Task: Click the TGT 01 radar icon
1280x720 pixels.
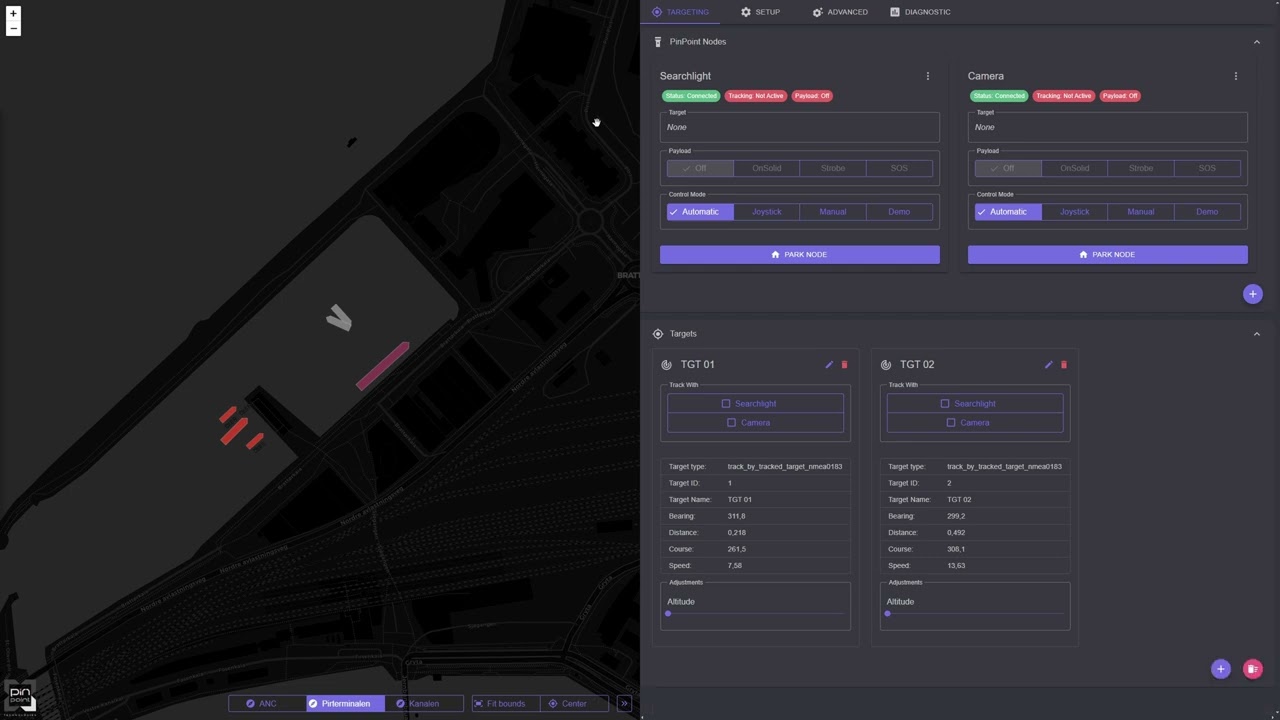Action: tap(667, 365)
